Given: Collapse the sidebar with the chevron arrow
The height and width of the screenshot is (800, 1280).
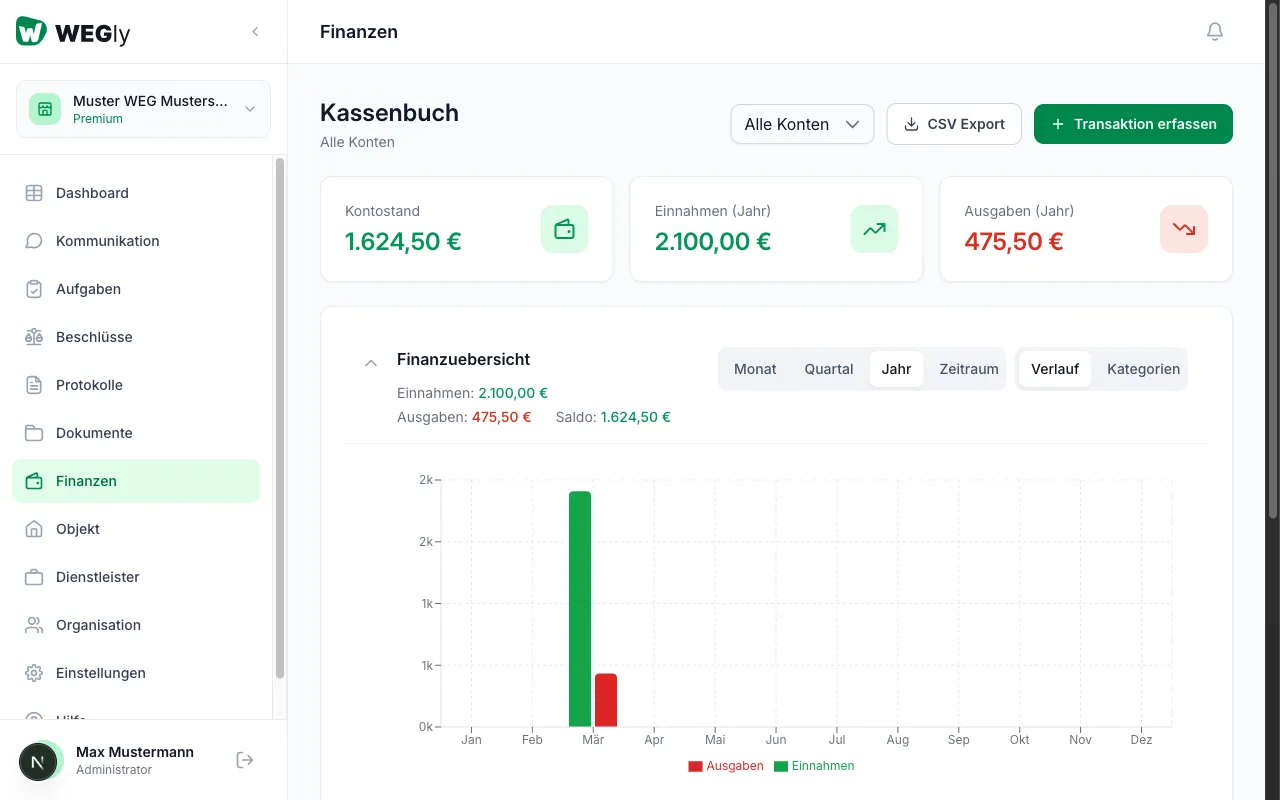Looking at the screenshot, I should pos(255,32).
